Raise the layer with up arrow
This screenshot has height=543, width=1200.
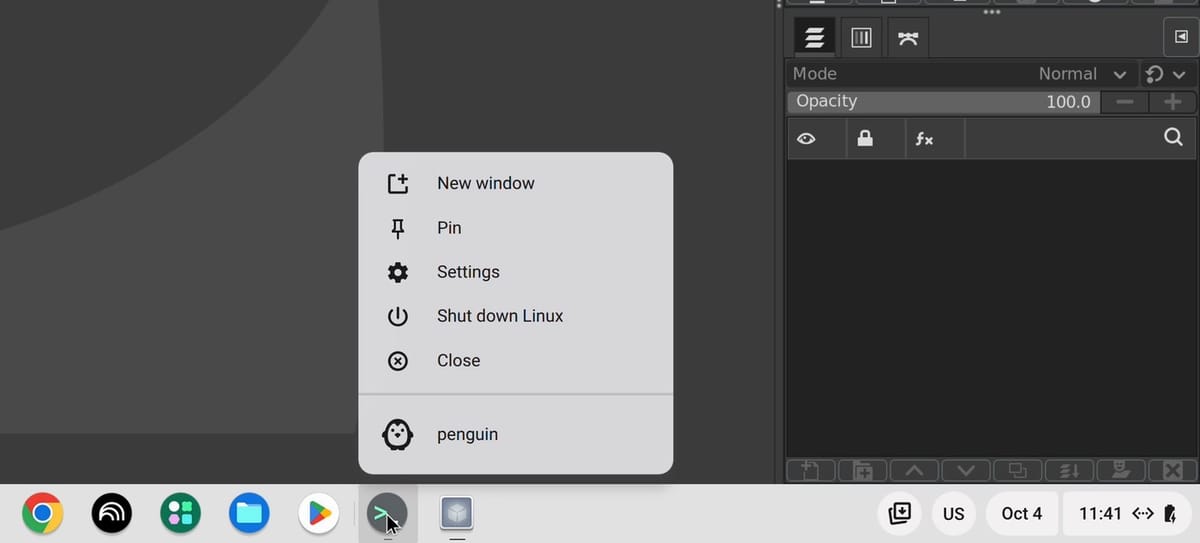(x=914, y=470)
